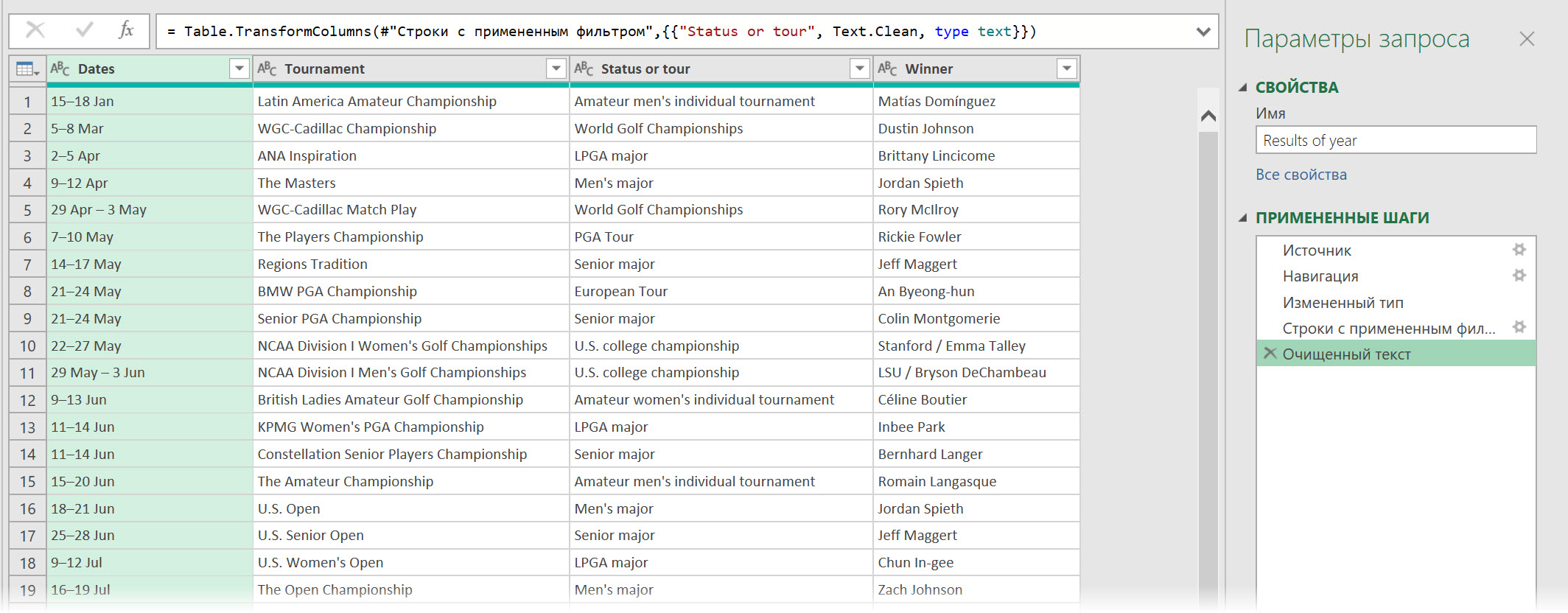Select the Tournament column header
This screenshot has height=613, width=1568.
click(x=410, y=69)
